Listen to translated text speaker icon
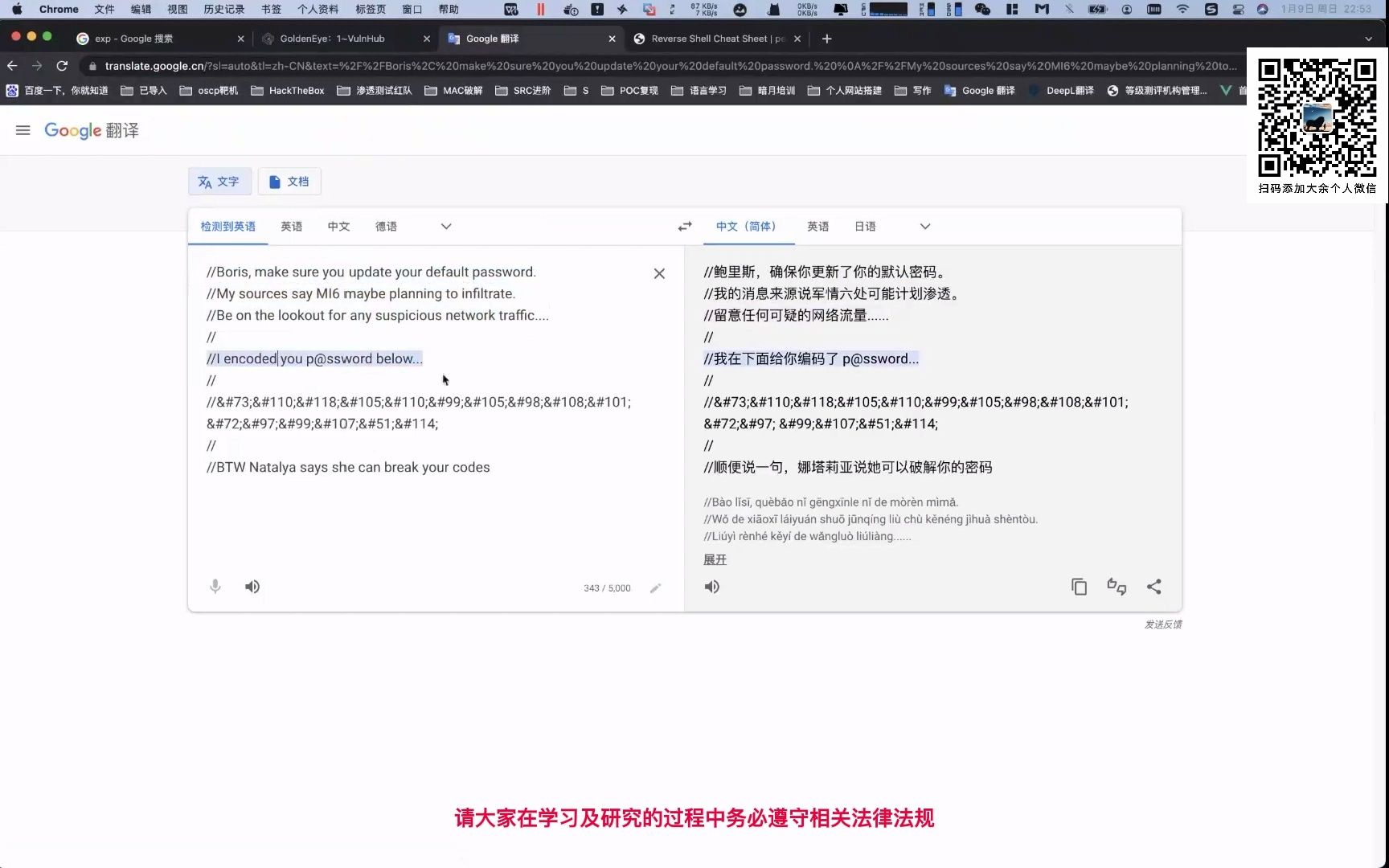Image resolution: width=1389 pixels, height=868 pixels. [x=712, y=587]
